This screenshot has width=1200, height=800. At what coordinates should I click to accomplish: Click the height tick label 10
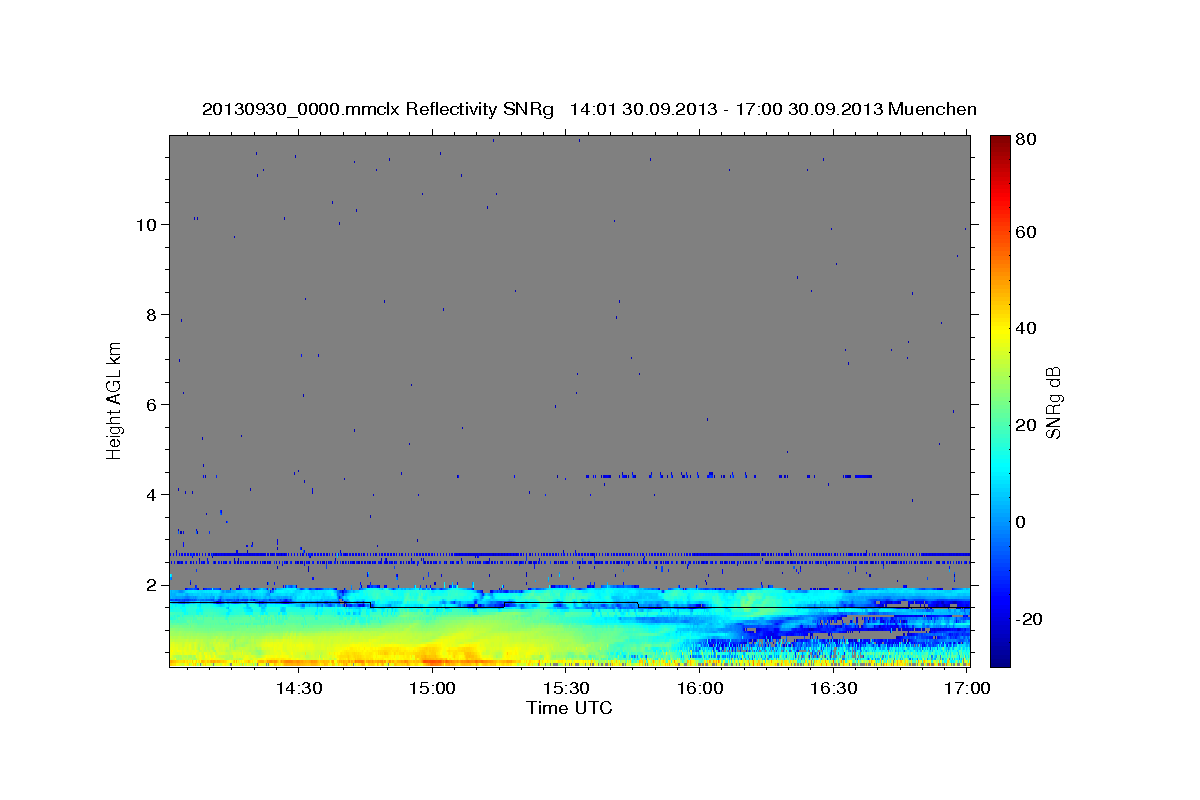point(148,224)
